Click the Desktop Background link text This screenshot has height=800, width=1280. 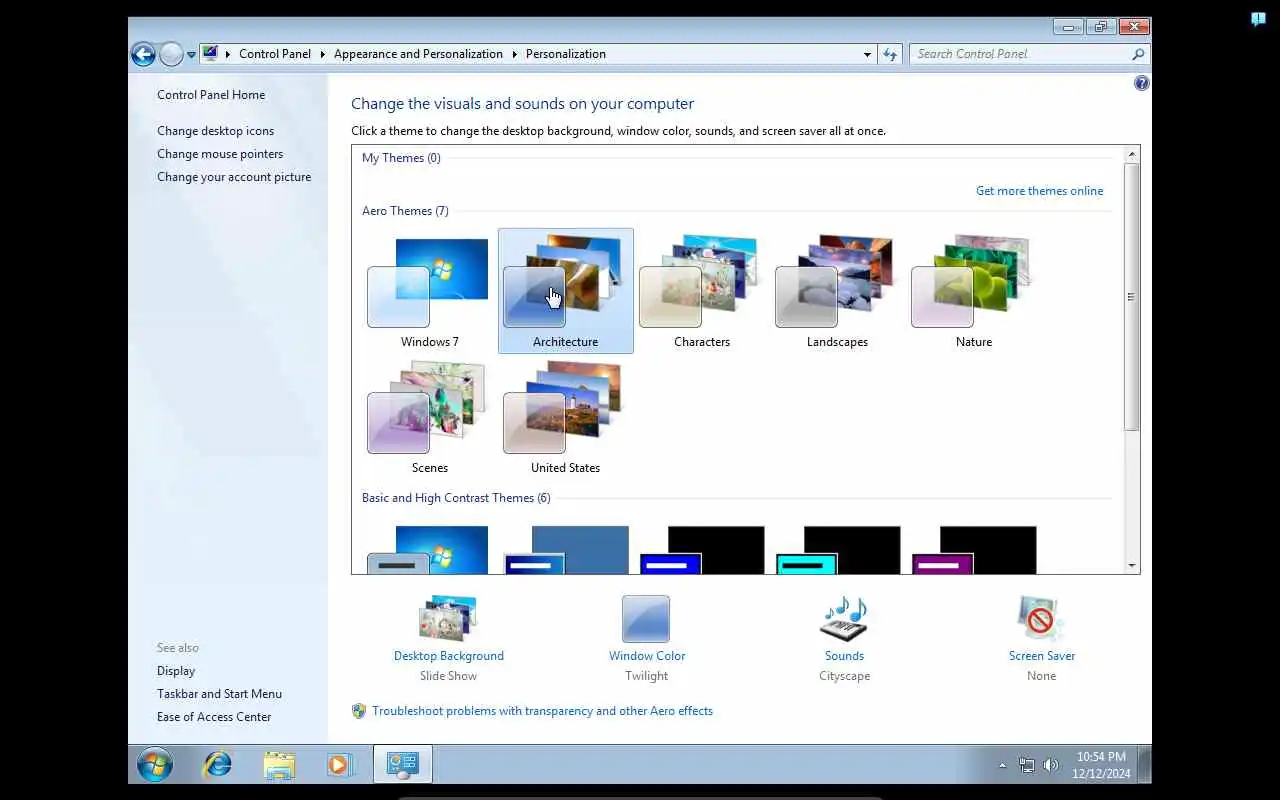click(x=448, y=656)
